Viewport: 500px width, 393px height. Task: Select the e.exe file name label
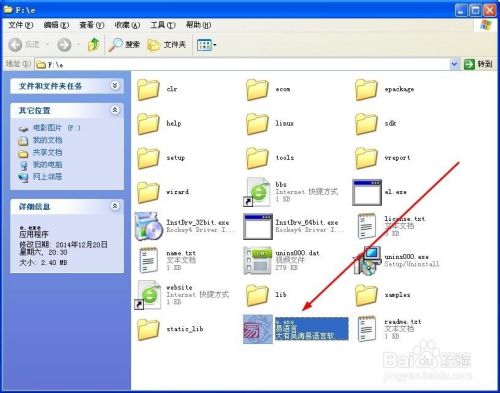point(285,322)
